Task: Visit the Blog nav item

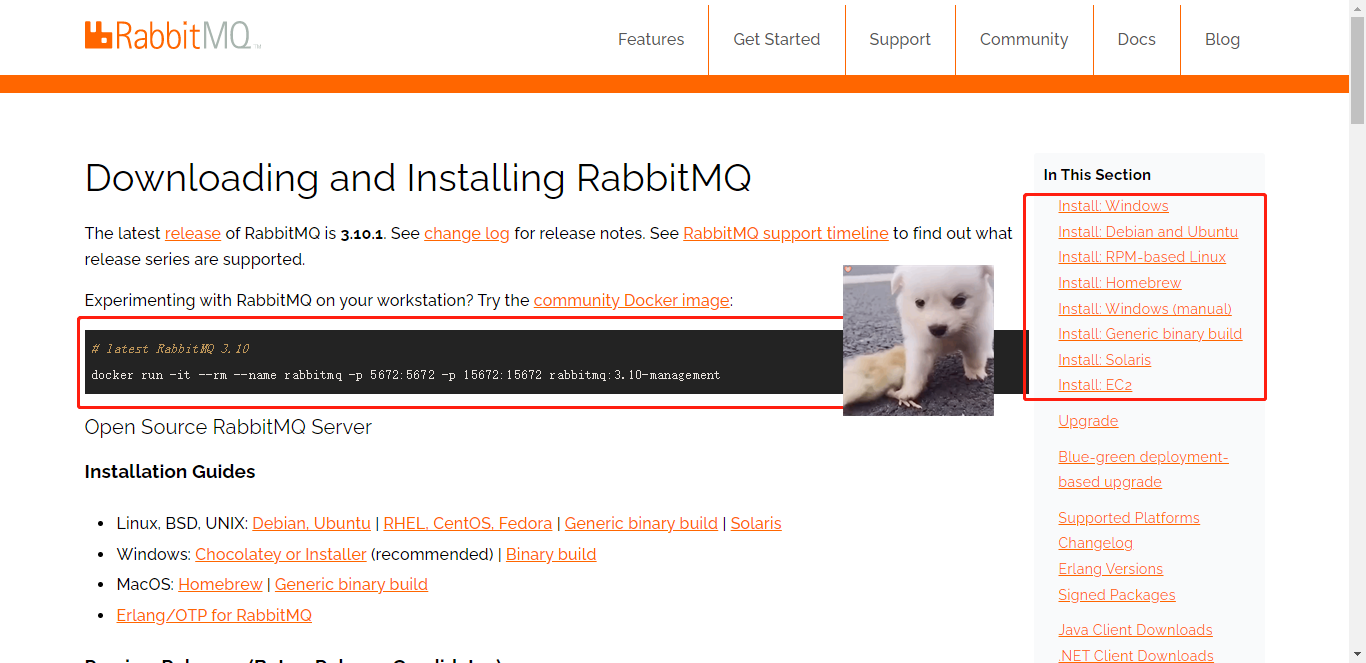Action: coord(1222,39)
